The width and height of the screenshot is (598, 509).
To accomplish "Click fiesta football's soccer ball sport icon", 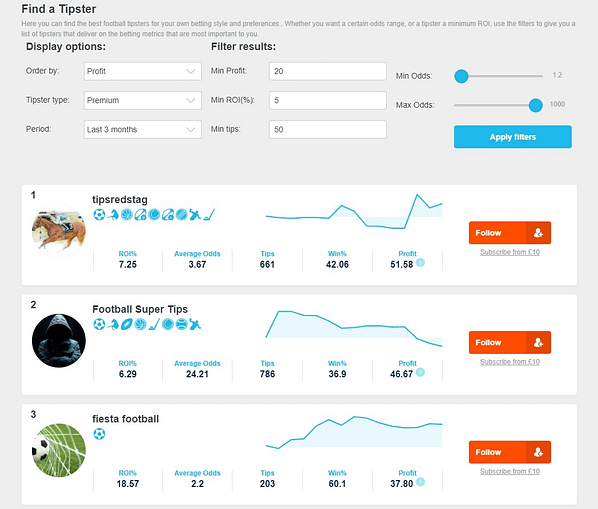I will click(x=99, y=434).
